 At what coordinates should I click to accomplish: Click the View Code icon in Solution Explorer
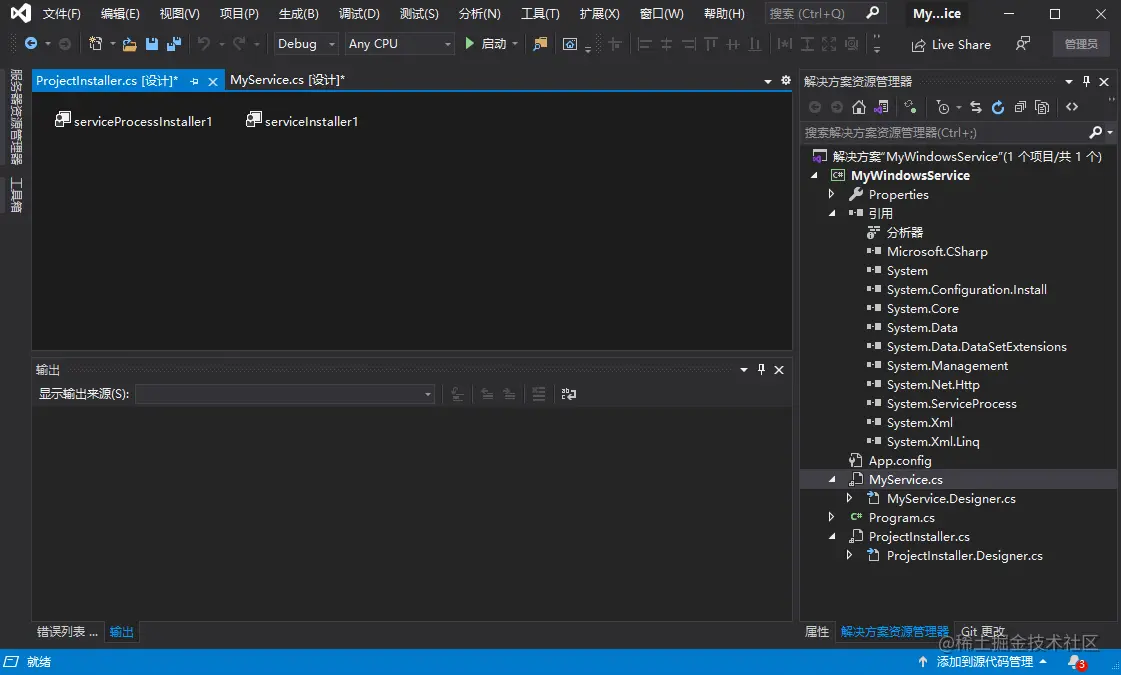(x=1072, y=107)
